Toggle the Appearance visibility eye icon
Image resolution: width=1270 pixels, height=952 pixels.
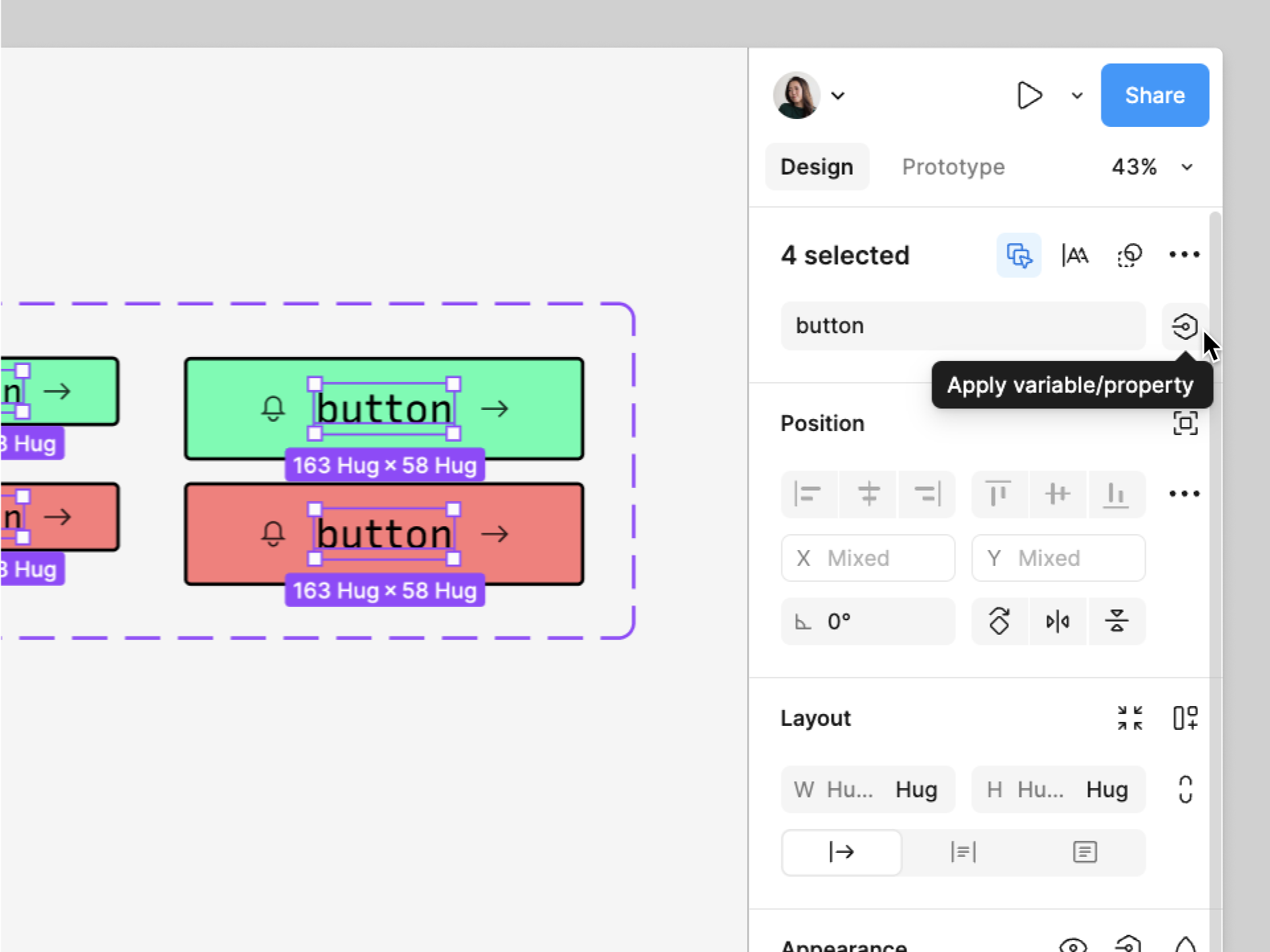[x=1072, y=945]
